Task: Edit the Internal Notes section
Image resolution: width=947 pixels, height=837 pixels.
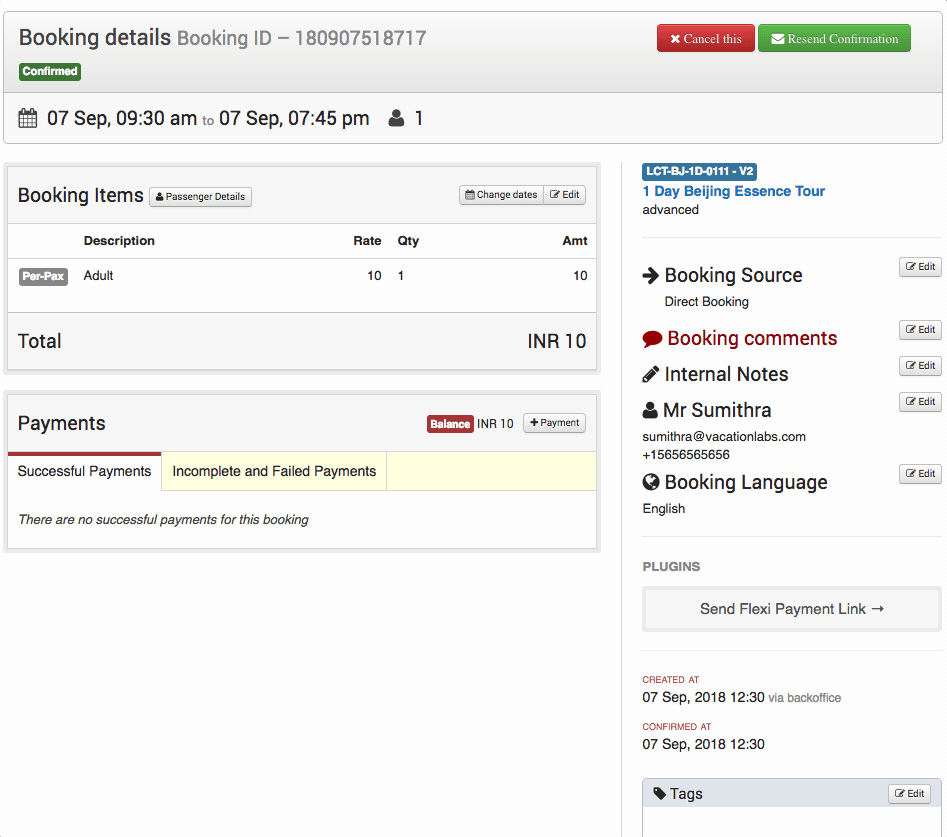Action: coord(919,366)
